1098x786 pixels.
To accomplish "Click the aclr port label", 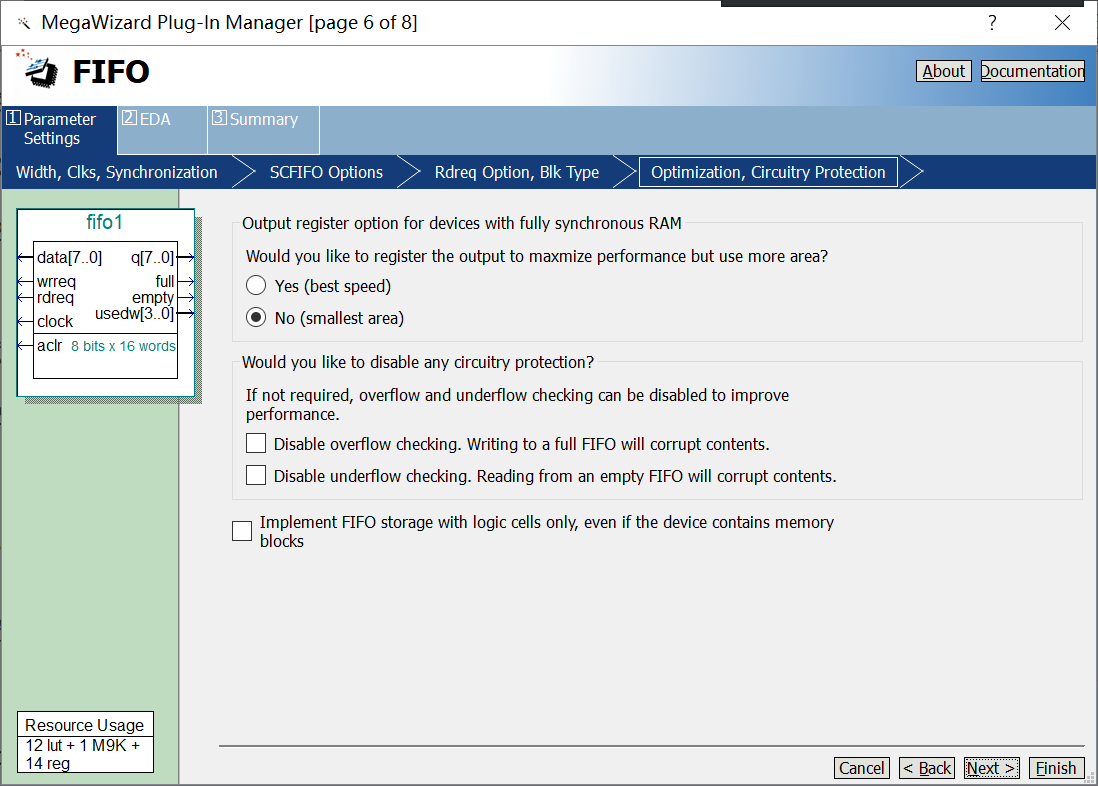I will coord(50,345).
